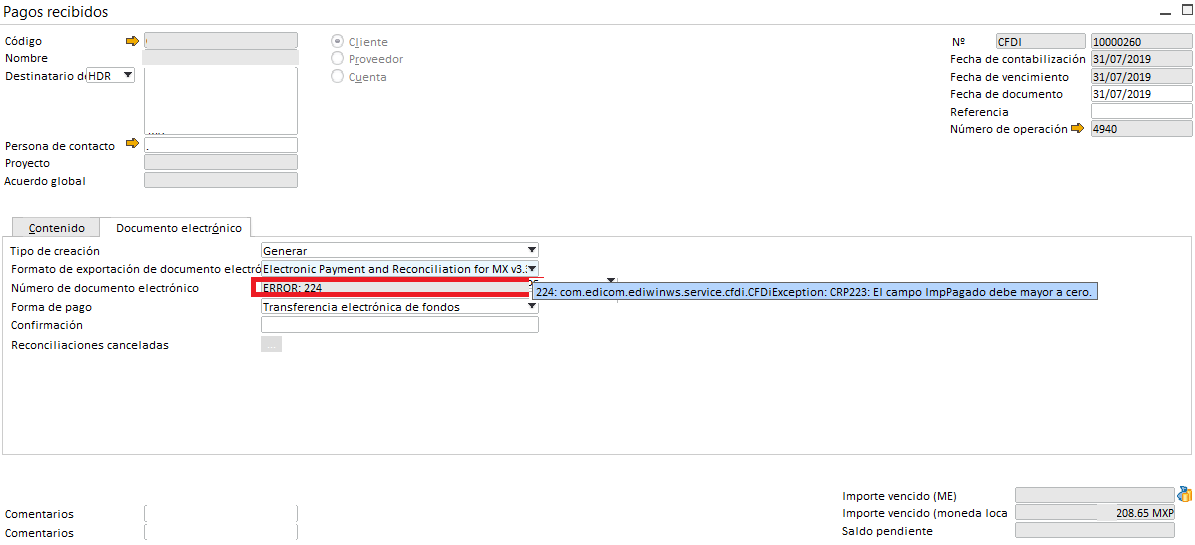Open the Destinatario HDR dropdown

[126, 75]
